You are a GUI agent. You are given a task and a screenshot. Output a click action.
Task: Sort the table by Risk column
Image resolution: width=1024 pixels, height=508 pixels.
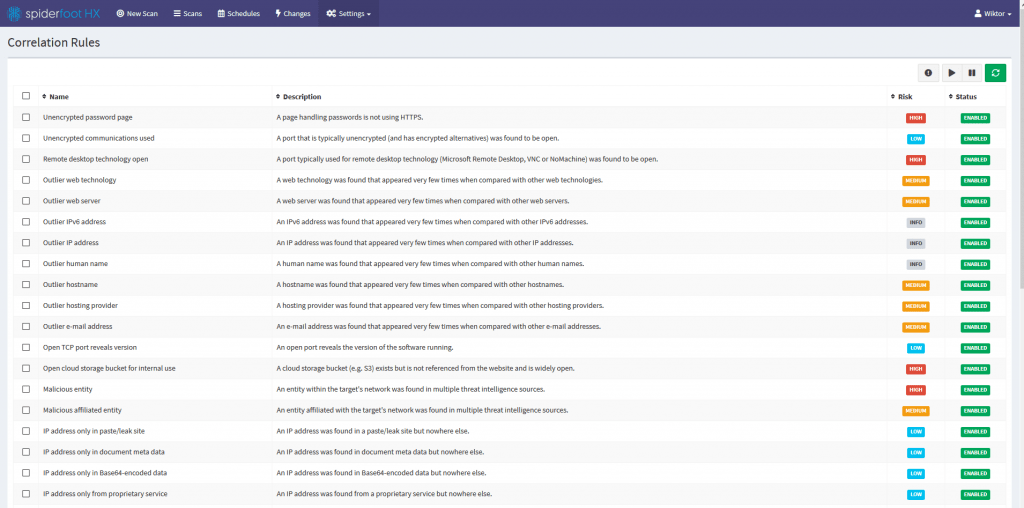(x=904, y=97)
